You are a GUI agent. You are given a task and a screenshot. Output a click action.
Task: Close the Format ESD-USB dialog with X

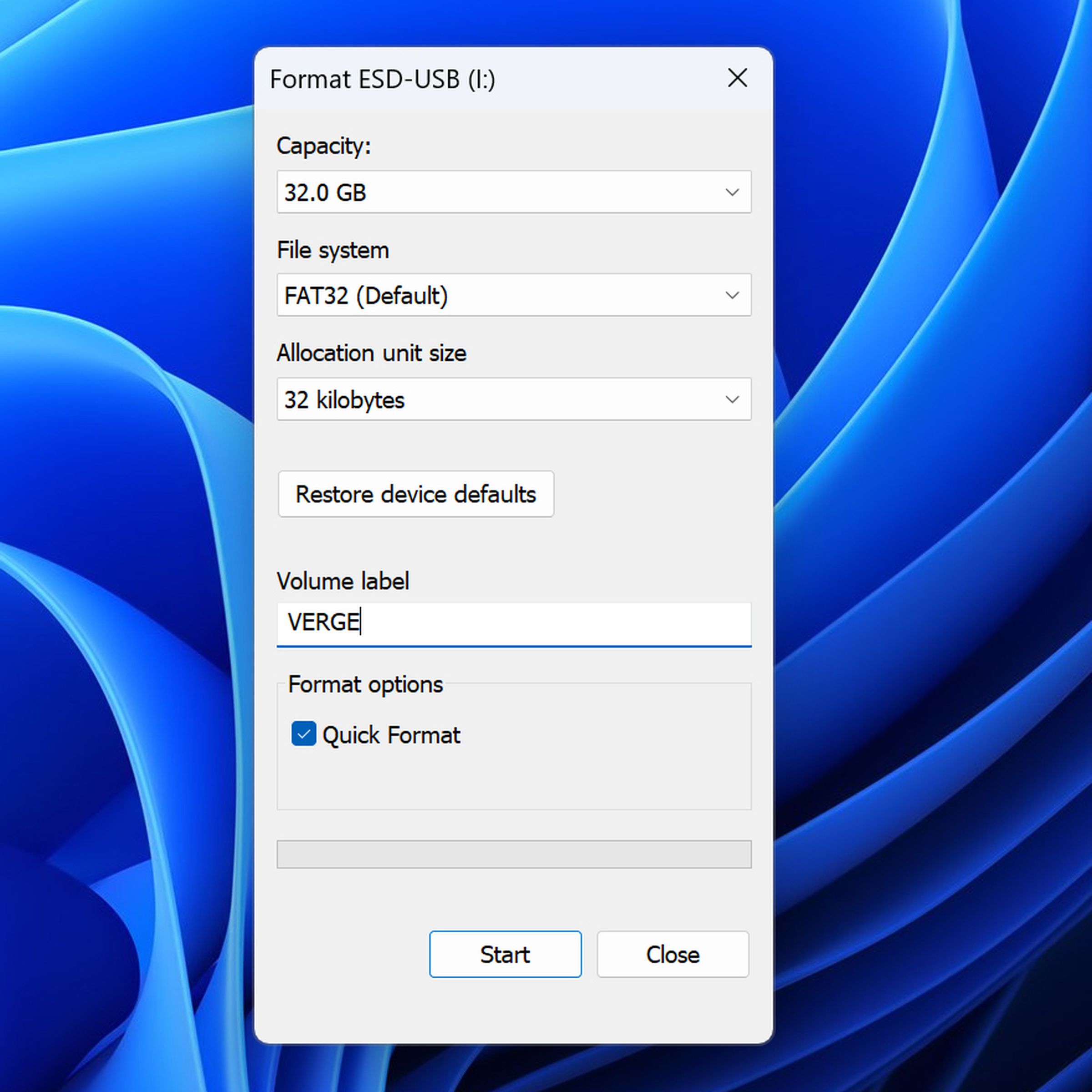tap(737, 78)
